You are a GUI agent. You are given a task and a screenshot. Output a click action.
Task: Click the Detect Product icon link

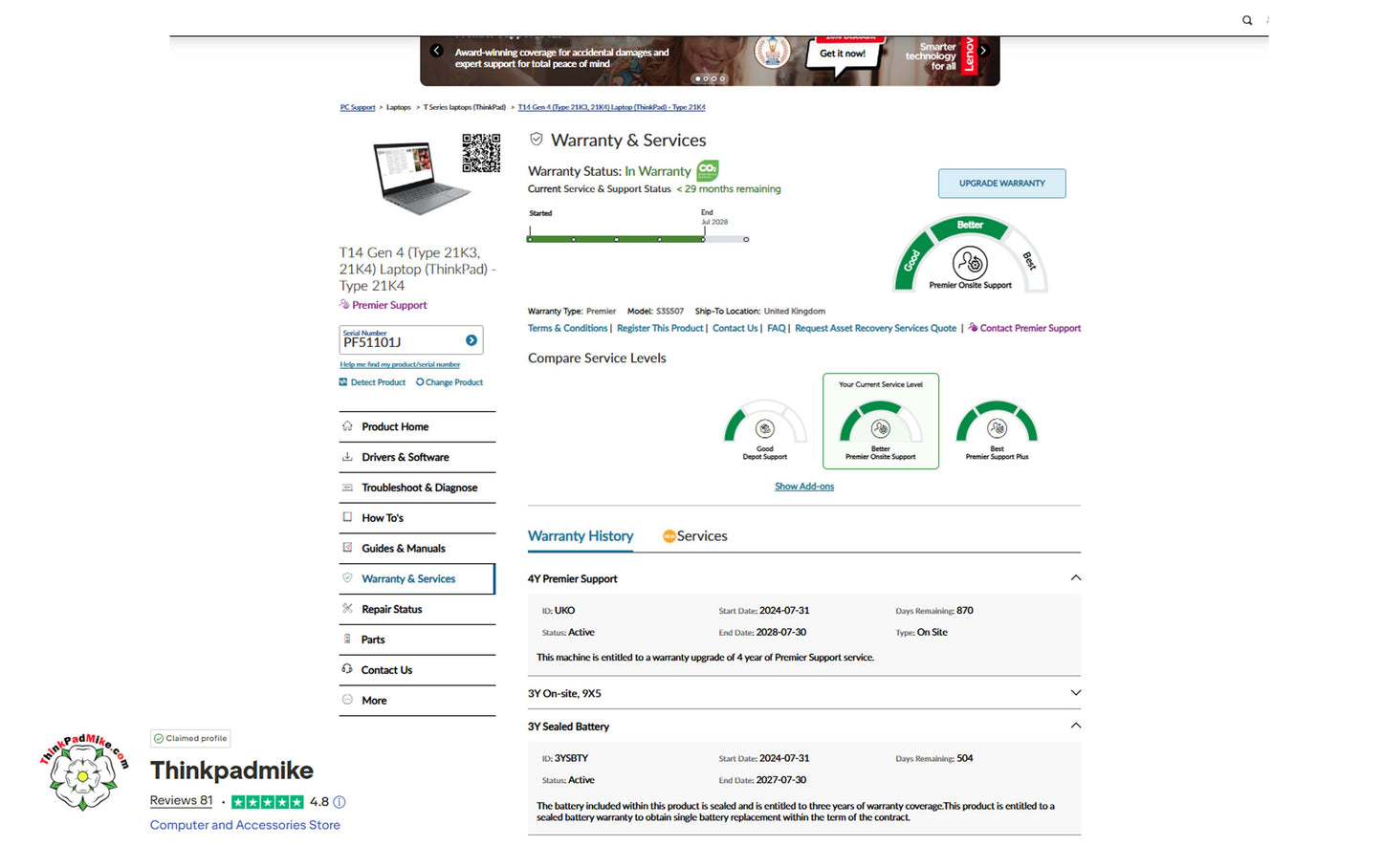[x=343, y=382]
